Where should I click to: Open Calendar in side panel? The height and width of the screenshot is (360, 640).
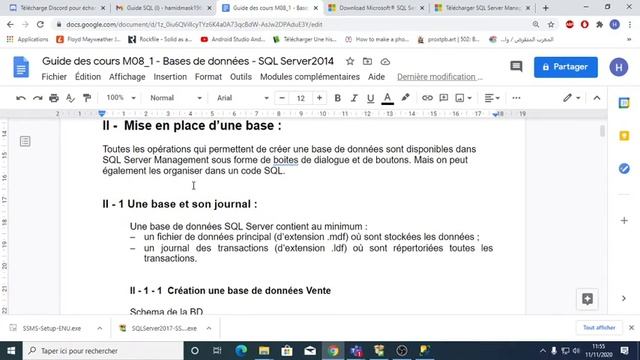click(x=624, y=103)
